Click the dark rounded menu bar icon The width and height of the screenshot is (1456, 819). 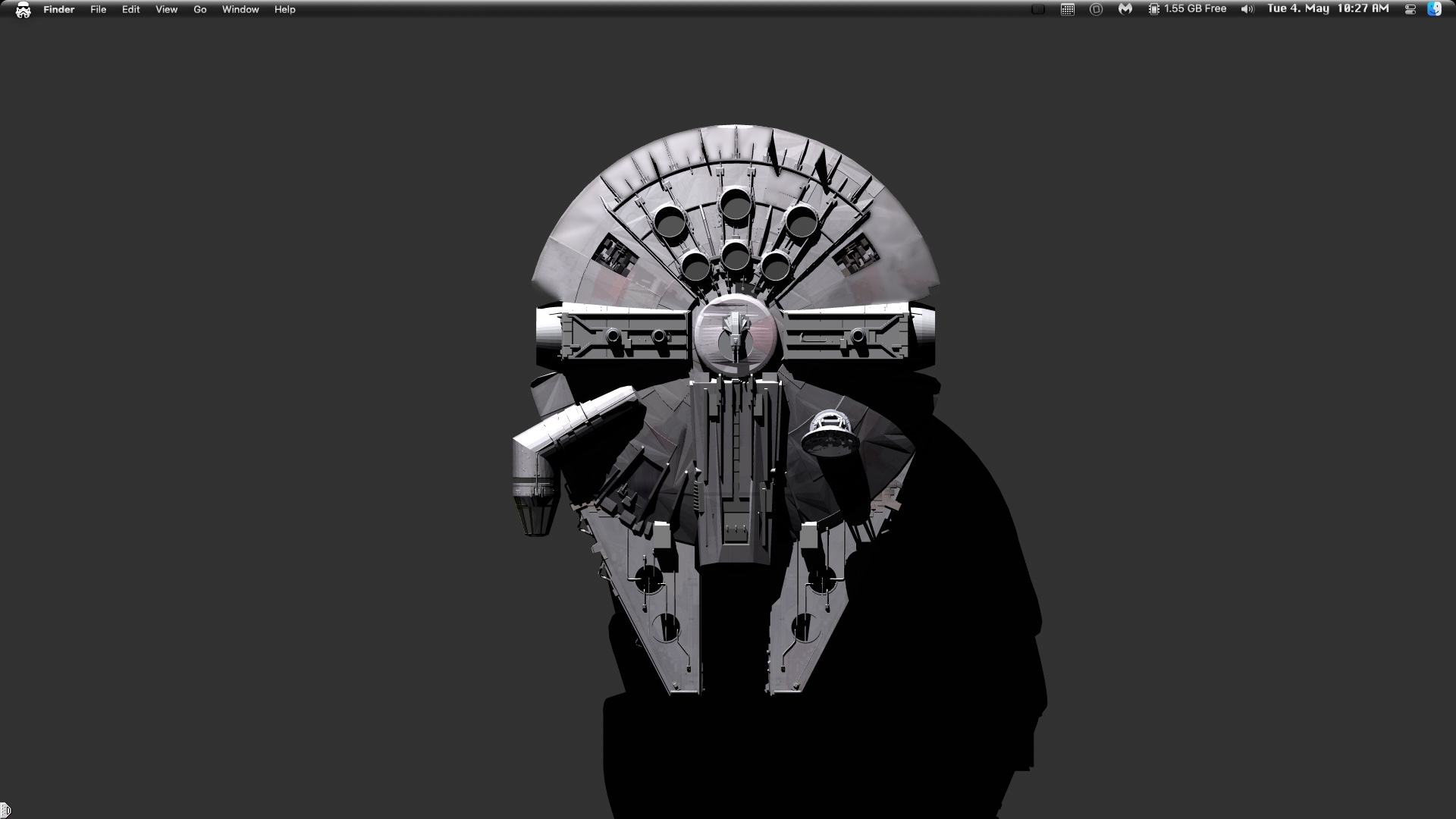click(x=1038, y=9)
